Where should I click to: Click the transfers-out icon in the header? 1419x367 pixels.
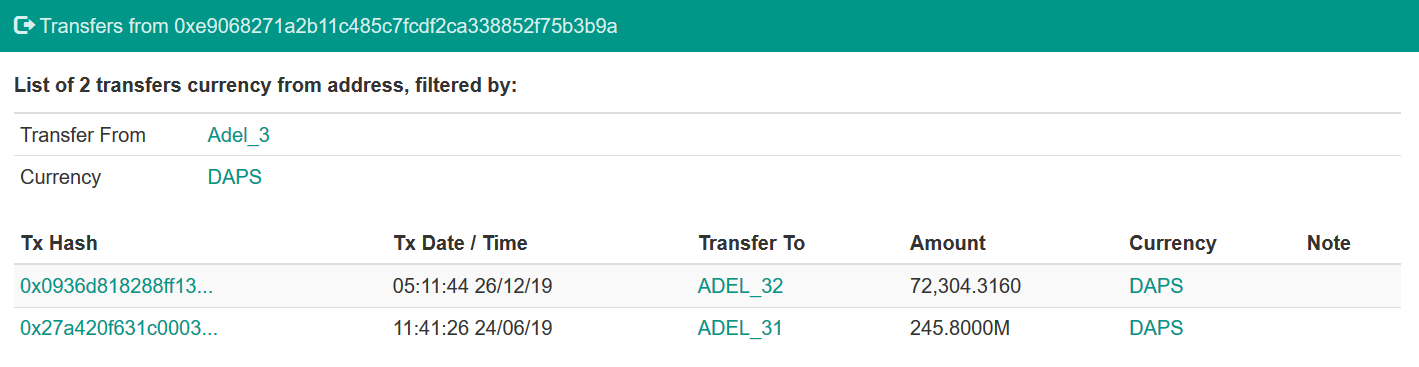[x=24, y=25]
